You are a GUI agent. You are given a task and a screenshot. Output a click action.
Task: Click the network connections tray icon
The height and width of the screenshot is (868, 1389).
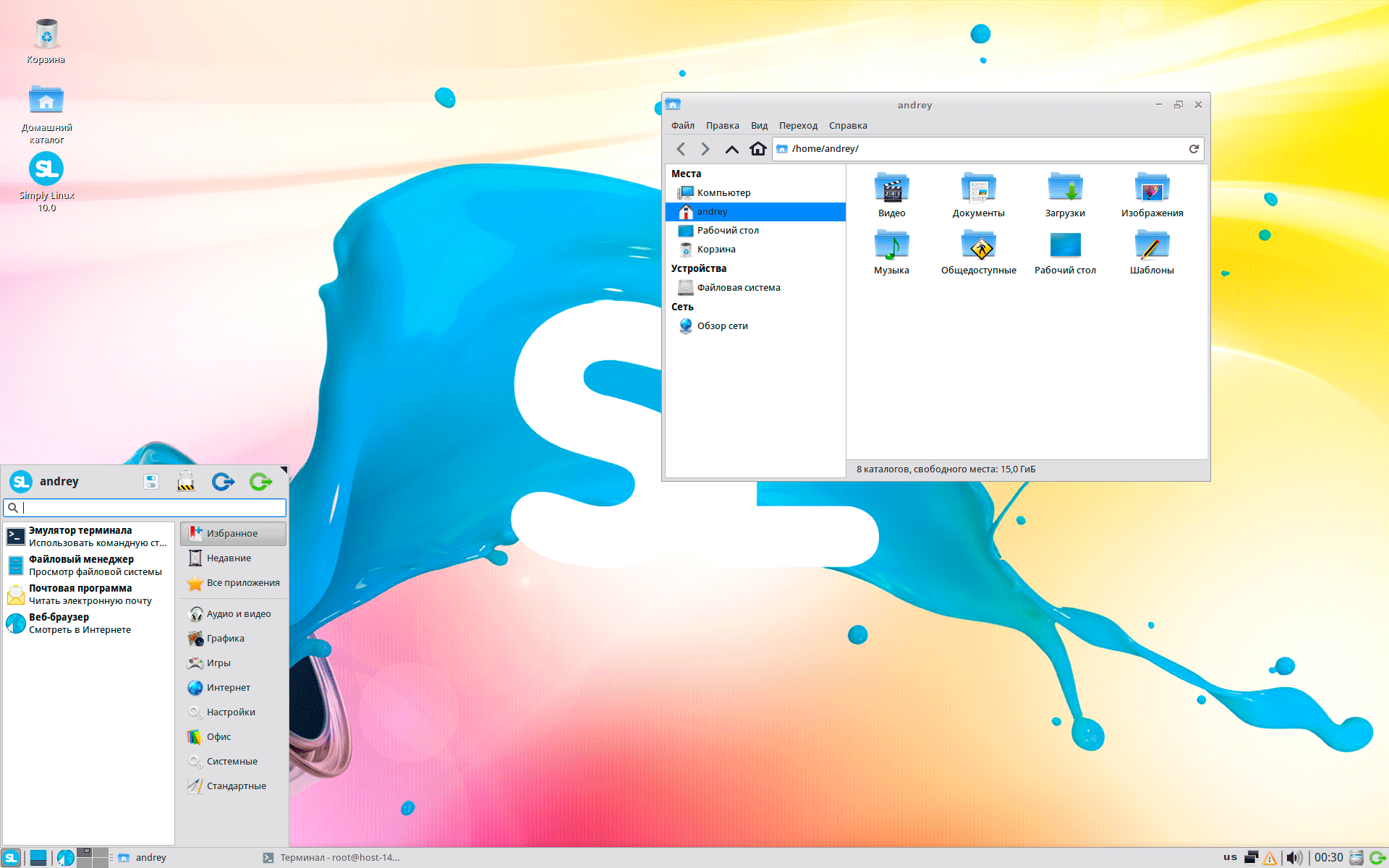tap(1251, 858)
